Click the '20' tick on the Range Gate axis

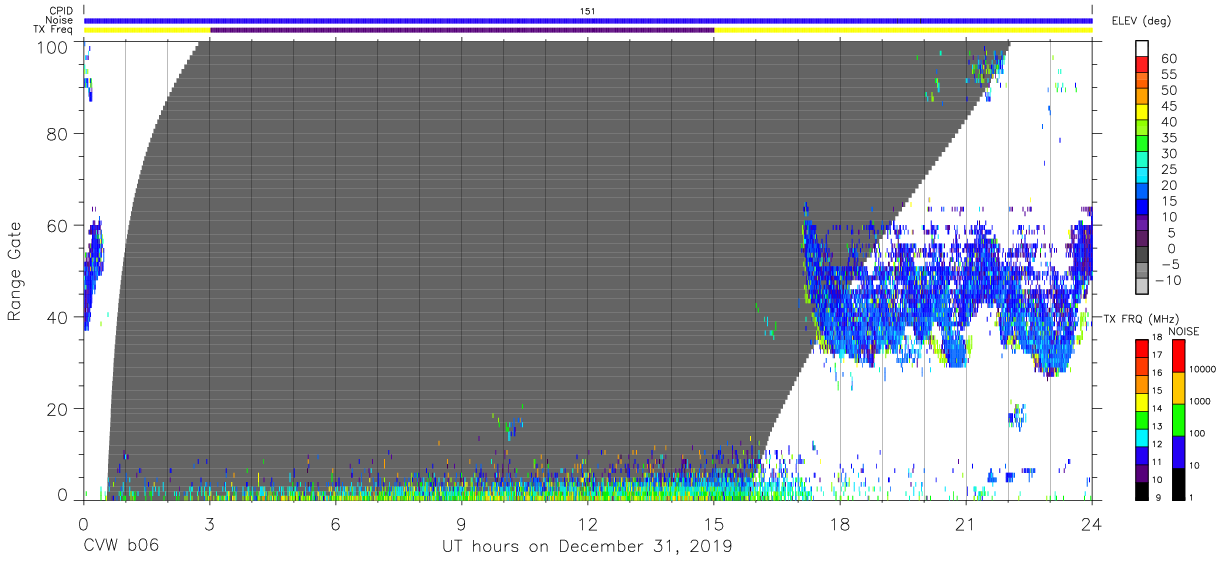tap(56, 409)
